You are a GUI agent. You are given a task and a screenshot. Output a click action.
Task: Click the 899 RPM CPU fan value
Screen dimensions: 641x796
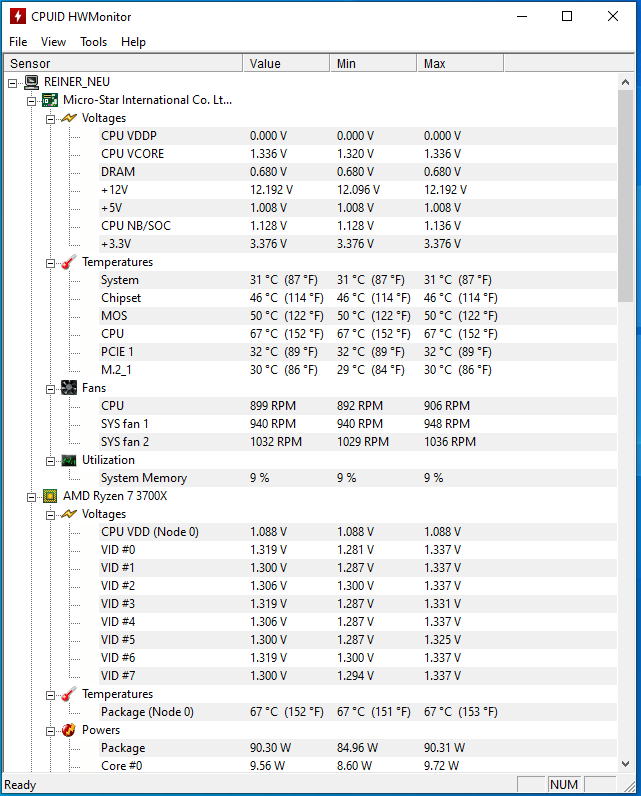[x=273, y=406]
